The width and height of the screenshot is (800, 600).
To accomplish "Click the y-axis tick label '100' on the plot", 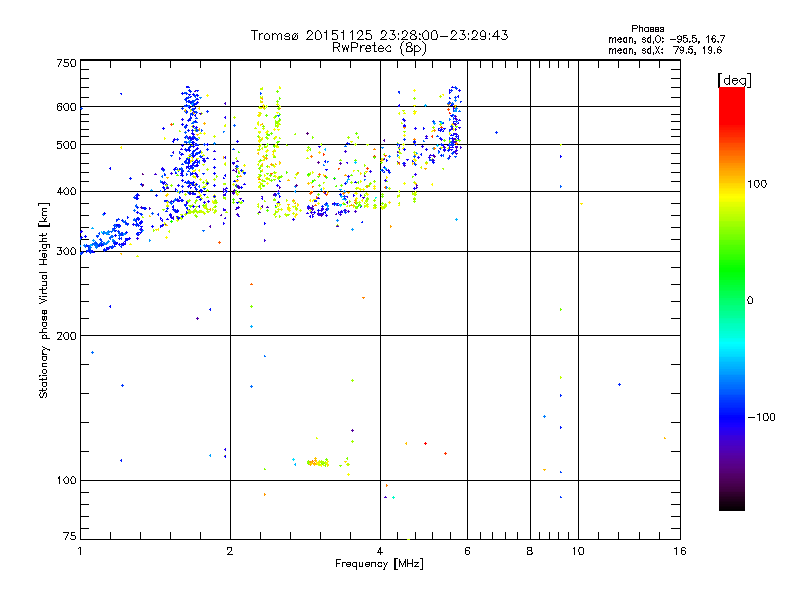I will click(x=66, y=481).
